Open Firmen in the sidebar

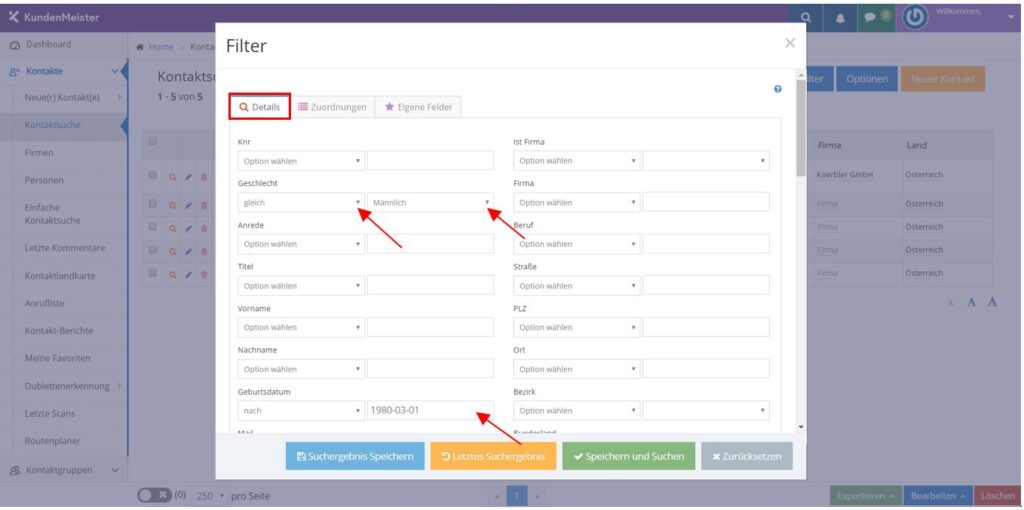point(39,152)
